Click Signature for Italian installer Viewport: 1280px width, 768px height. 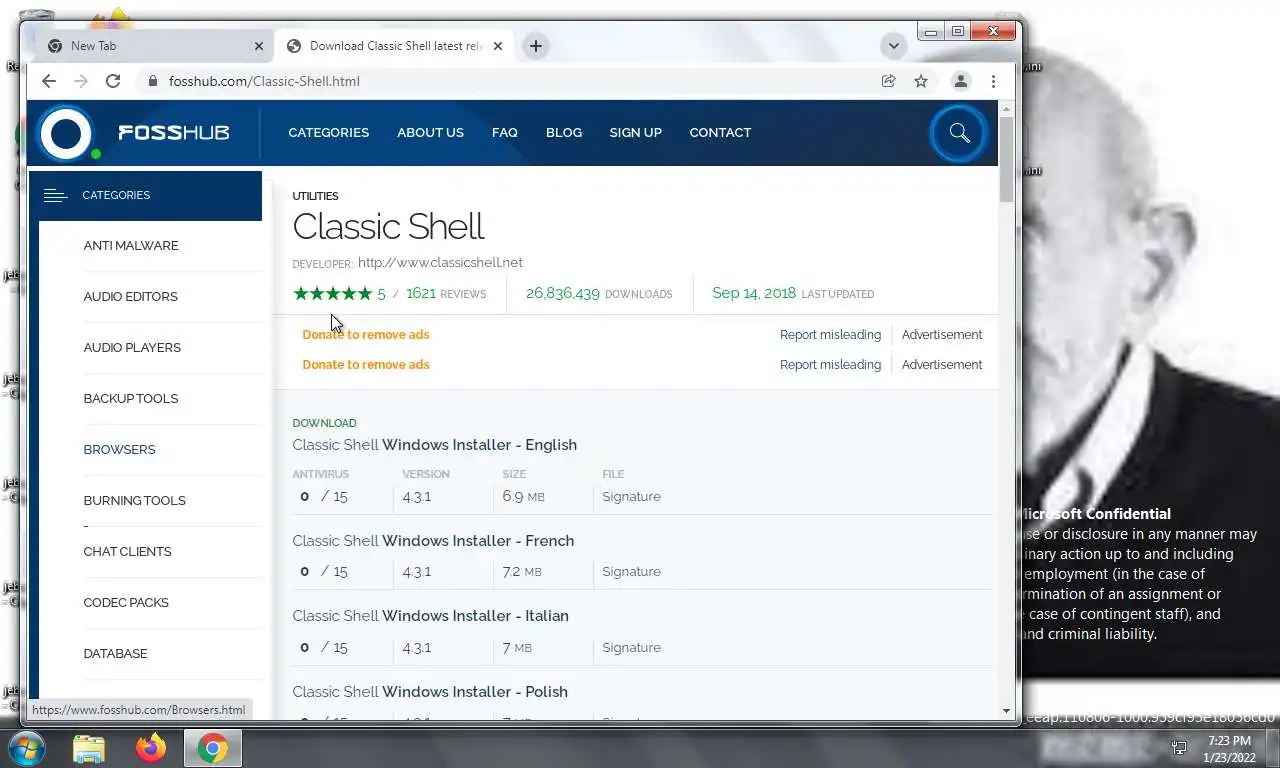pyautogui.click(x=631, y=647)
